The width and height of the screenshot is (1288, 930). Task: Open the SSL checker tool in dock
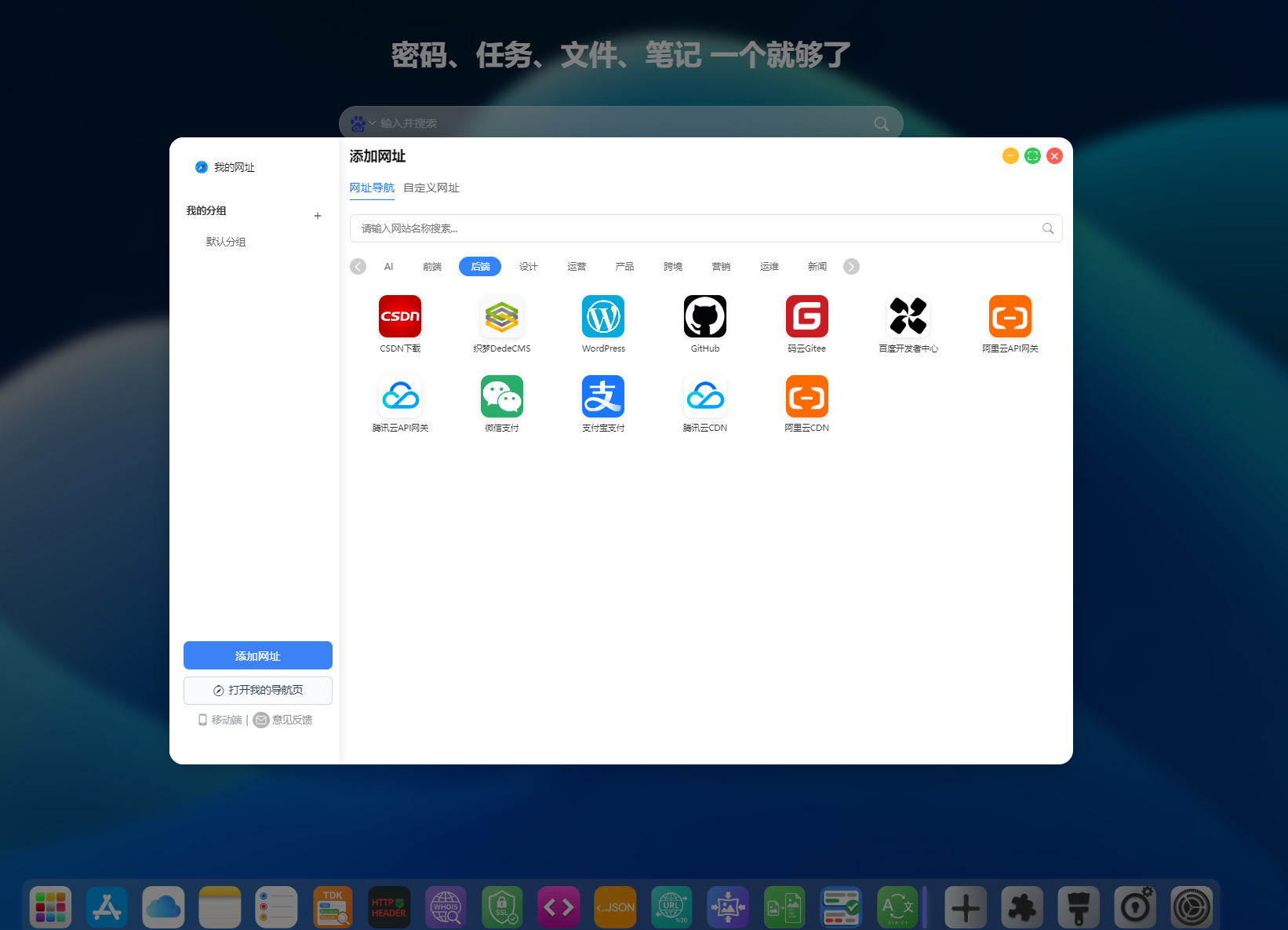click(x=502, y=907)
